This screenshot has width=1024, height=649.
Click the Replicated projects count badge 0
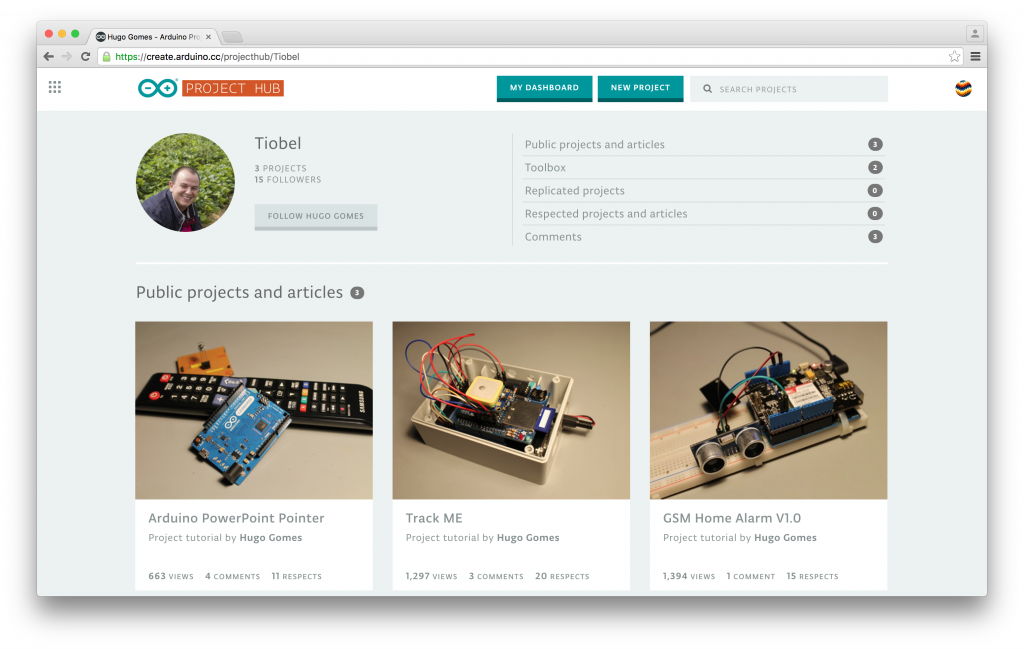click(x=875, y=191)
